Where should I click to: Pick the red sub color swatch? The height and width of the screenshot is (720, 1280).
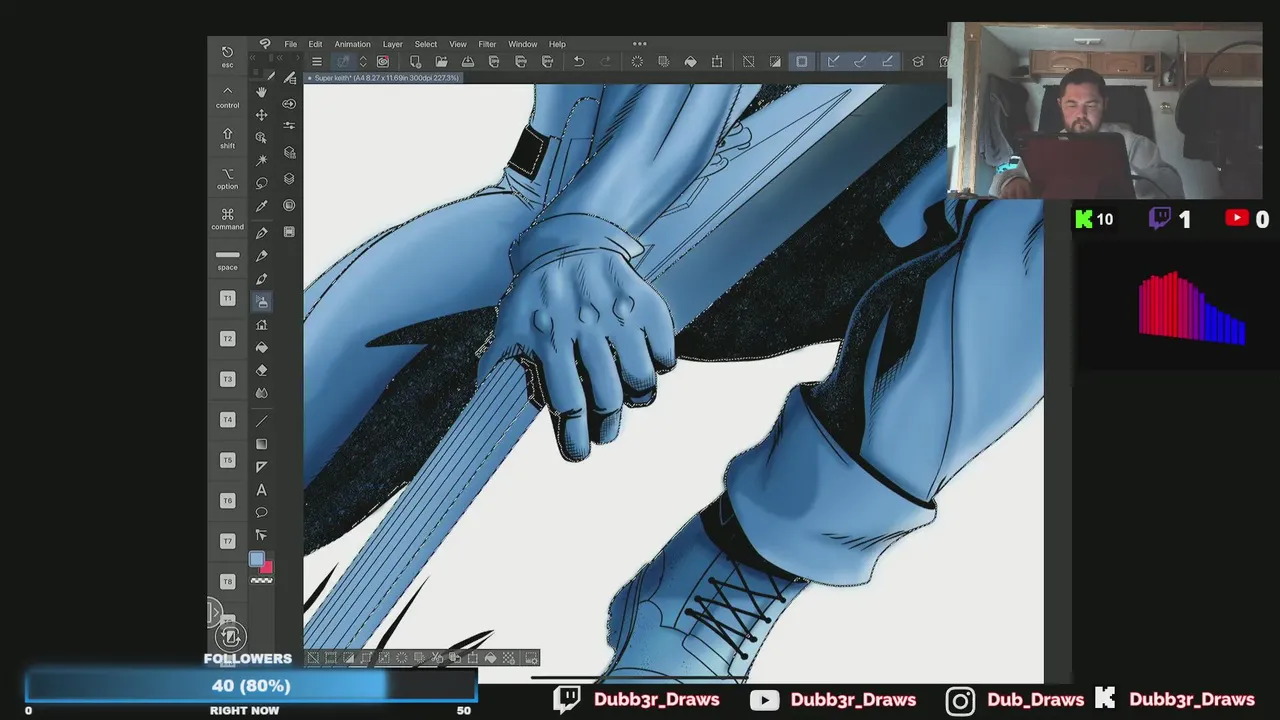(x=266, y=567)
